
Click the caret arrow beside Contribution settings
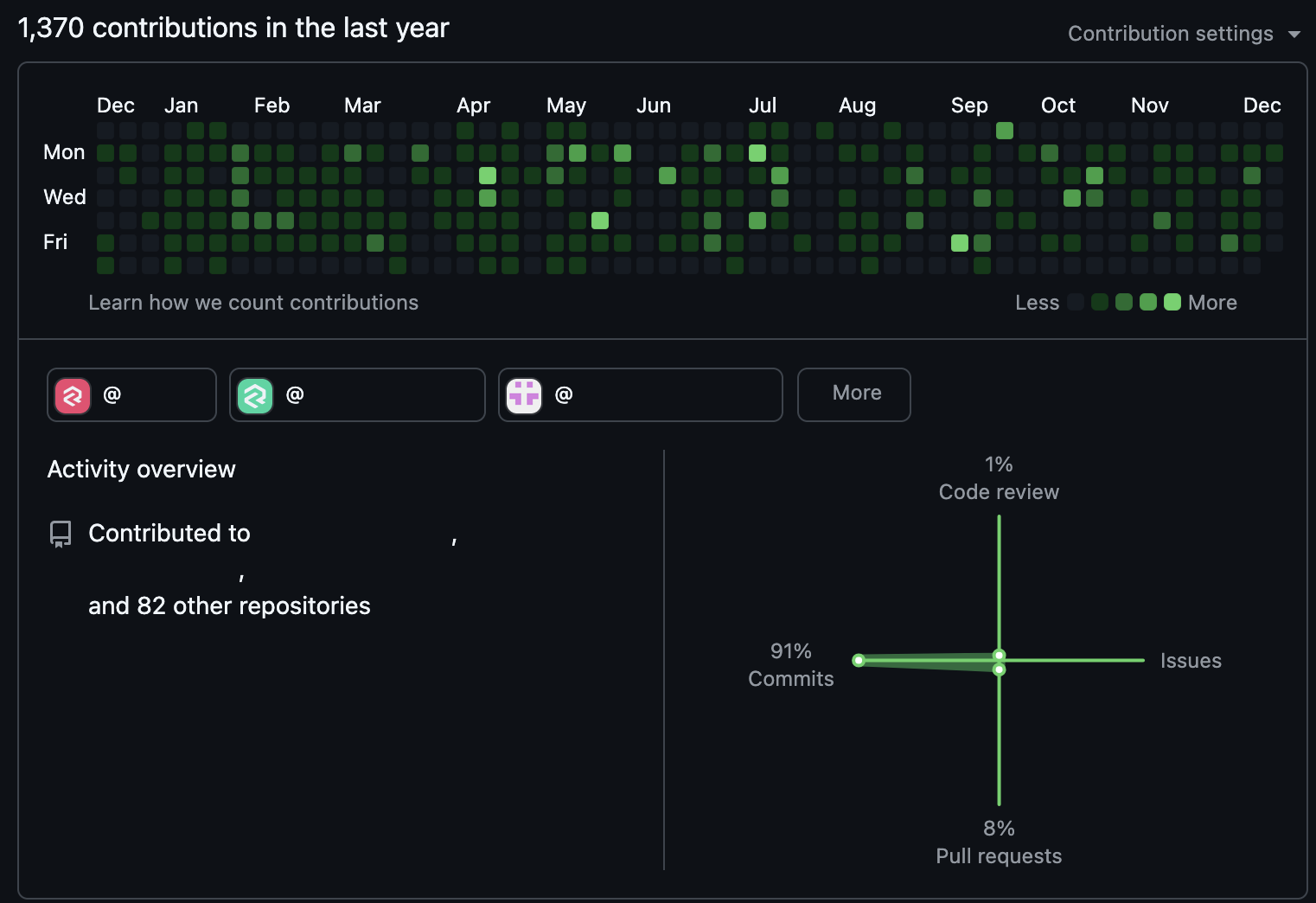(1294, 35)
